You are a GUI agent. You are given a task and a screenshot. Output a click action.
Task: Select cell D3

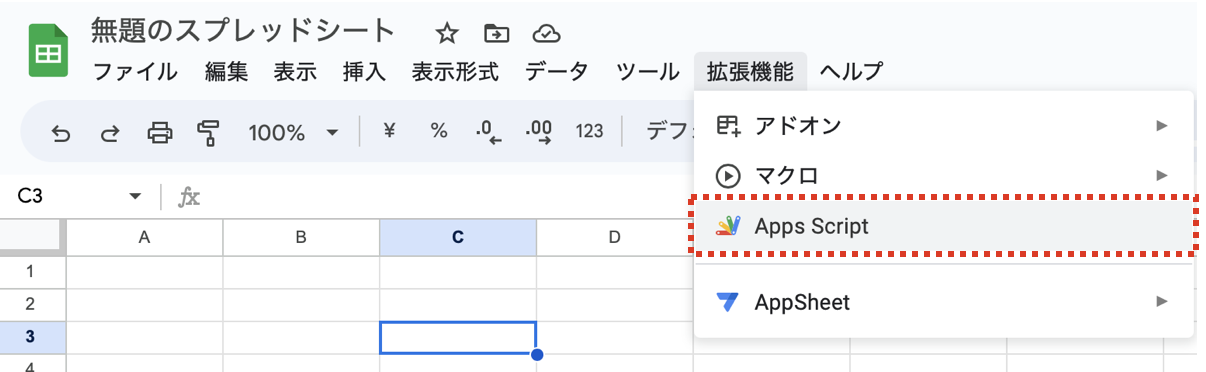point(615,337)
